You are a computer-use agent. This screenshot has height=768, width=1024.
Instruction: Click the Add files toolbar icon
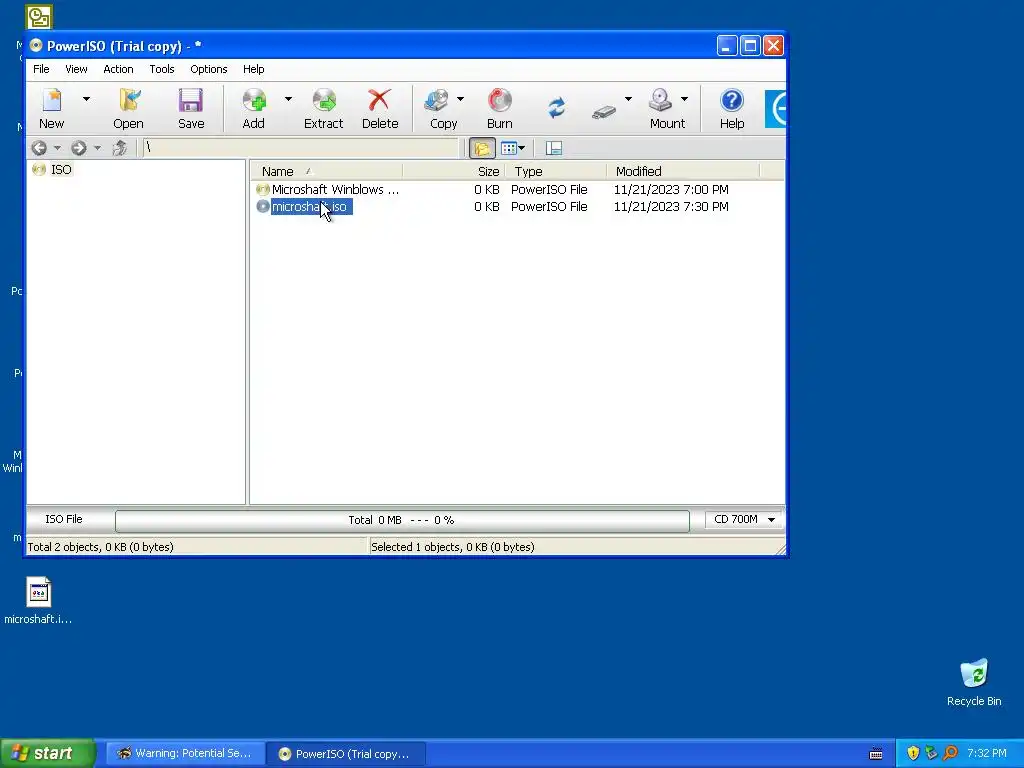coord(254,101)
